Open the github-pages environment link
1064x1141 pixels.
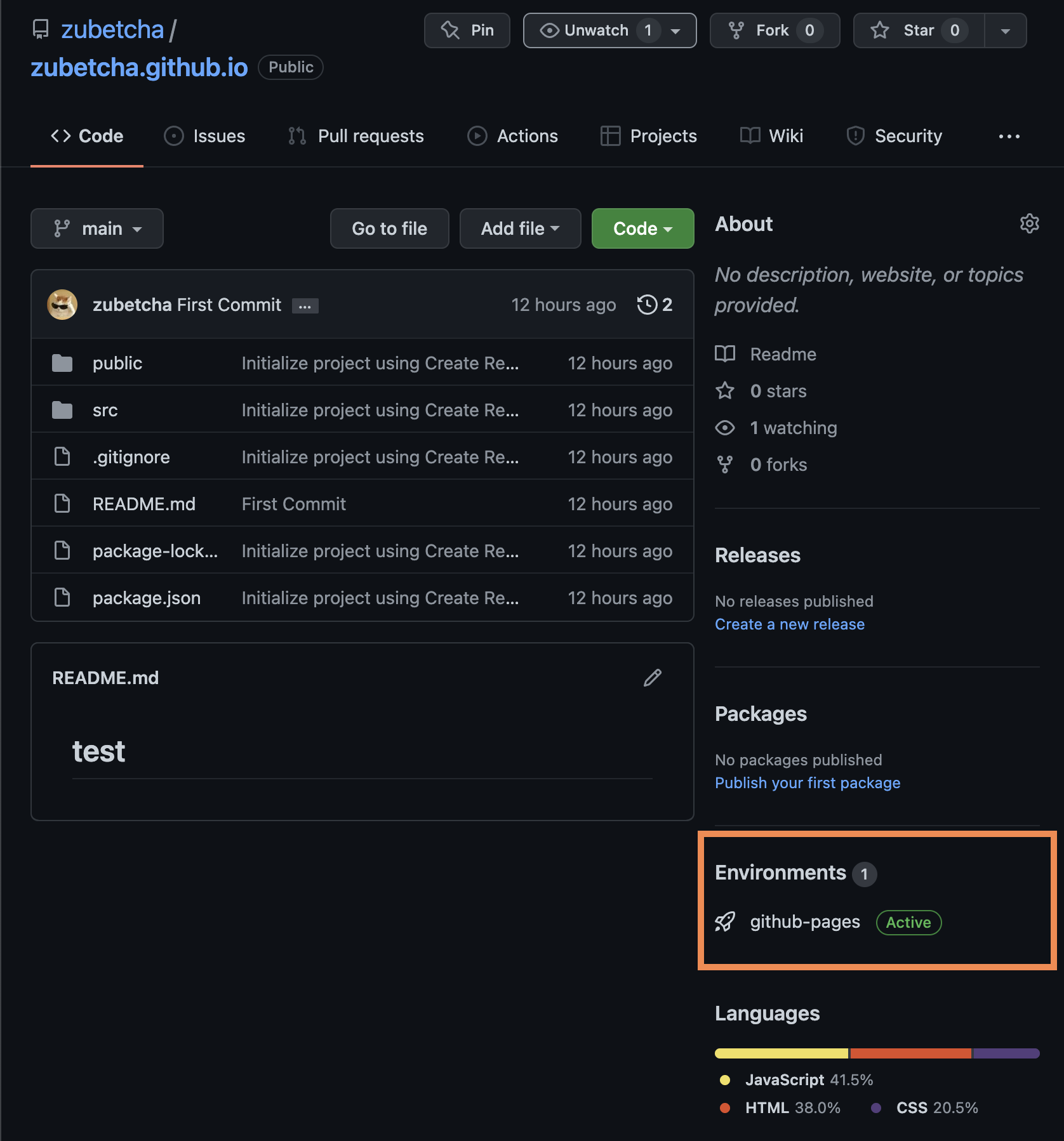[x=805, y=921]
